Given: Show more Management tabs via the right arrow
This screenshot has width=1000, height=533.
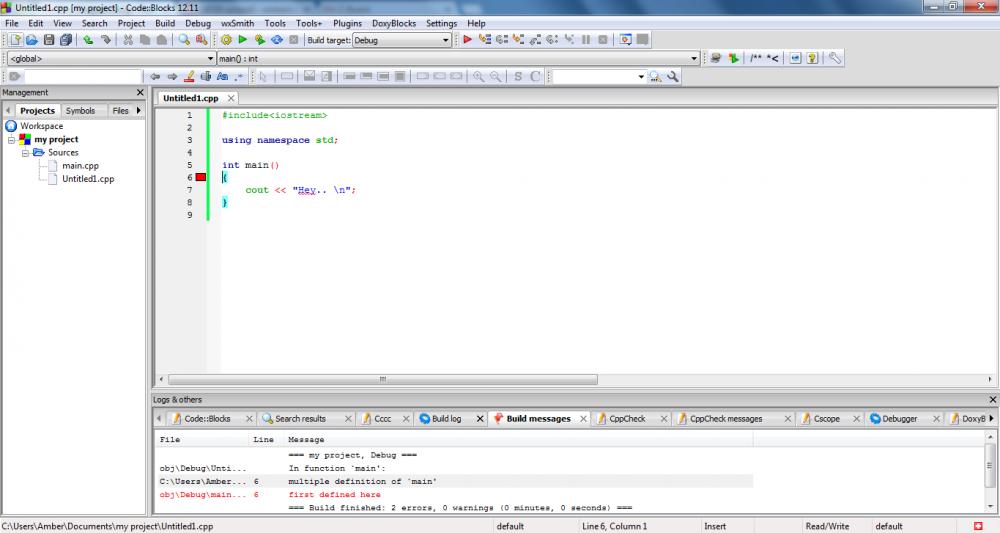Looking at the screenshot, I should click(138, 110).
